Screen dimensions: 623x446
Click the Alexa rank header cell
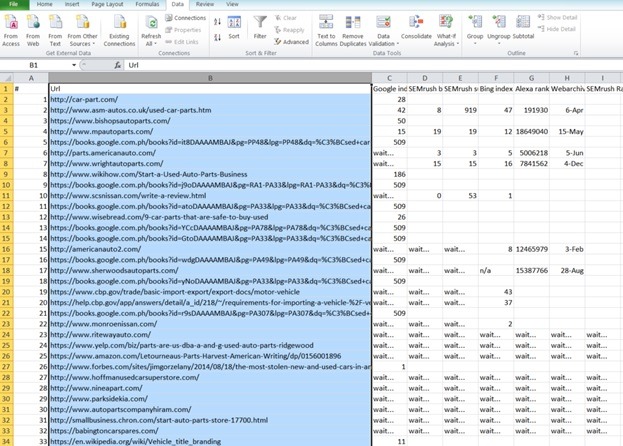(532, 89)
